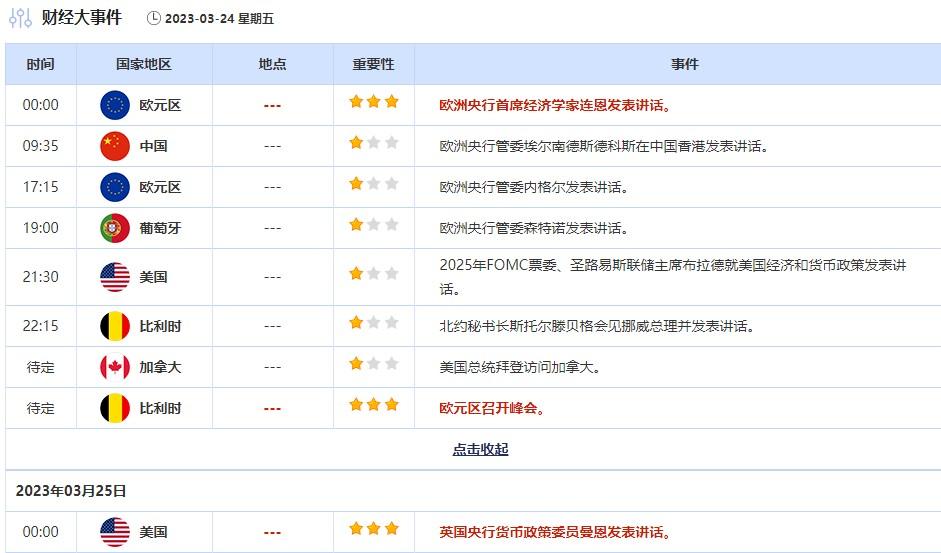Click three-star rating of 曼恩 speech row

click(x=374, y=528)
